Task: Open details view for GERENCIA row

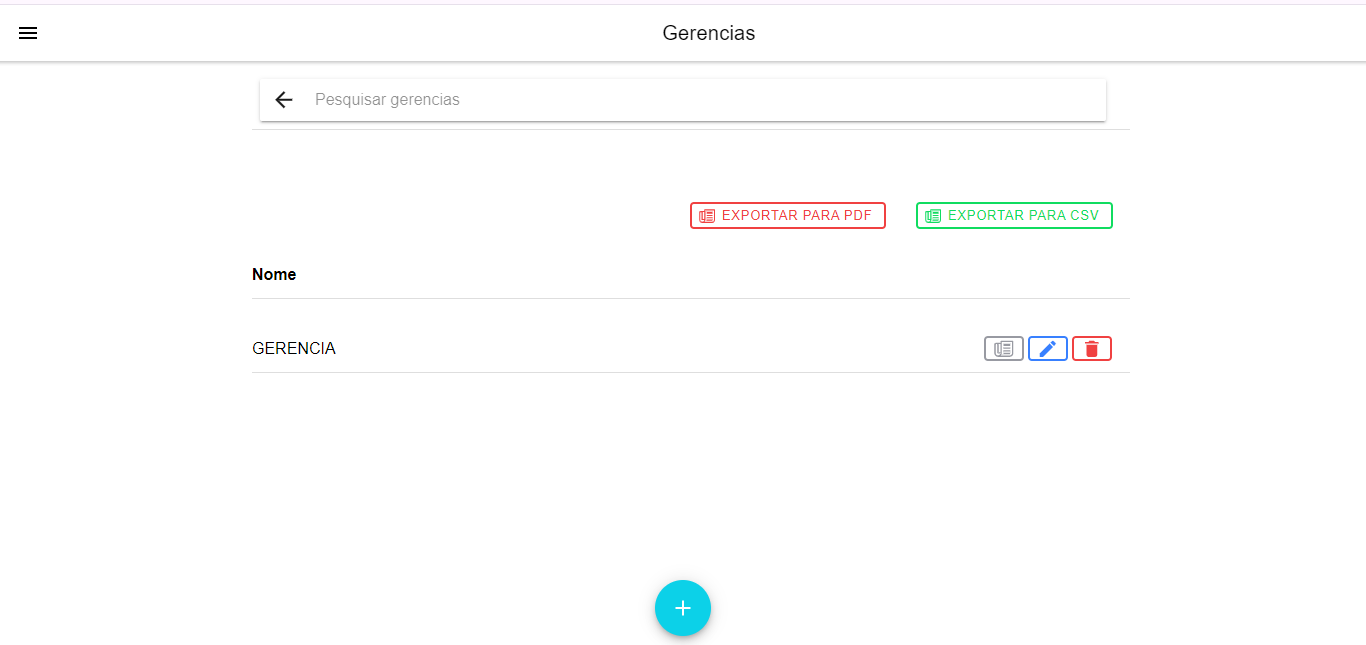Action: click(x=1003, y=349)
